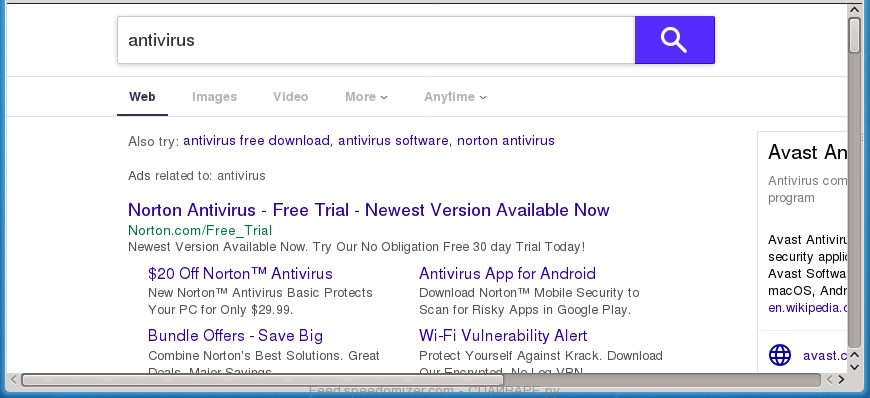This screenshot has height=398, width=870.
Task: Click the Norton.com/Free_Trial green URL
Action: [x=200, y=230]
